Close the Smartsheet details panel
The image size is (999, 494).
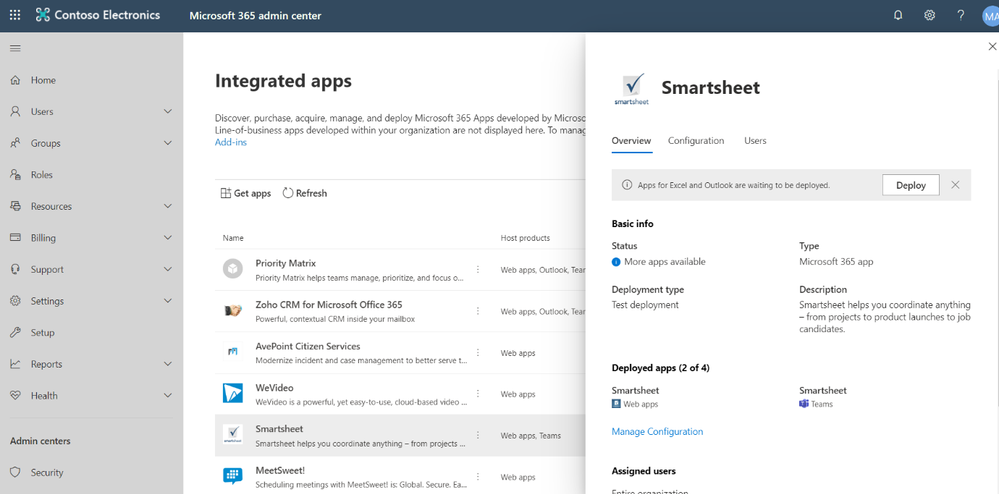tap(991, 47)
